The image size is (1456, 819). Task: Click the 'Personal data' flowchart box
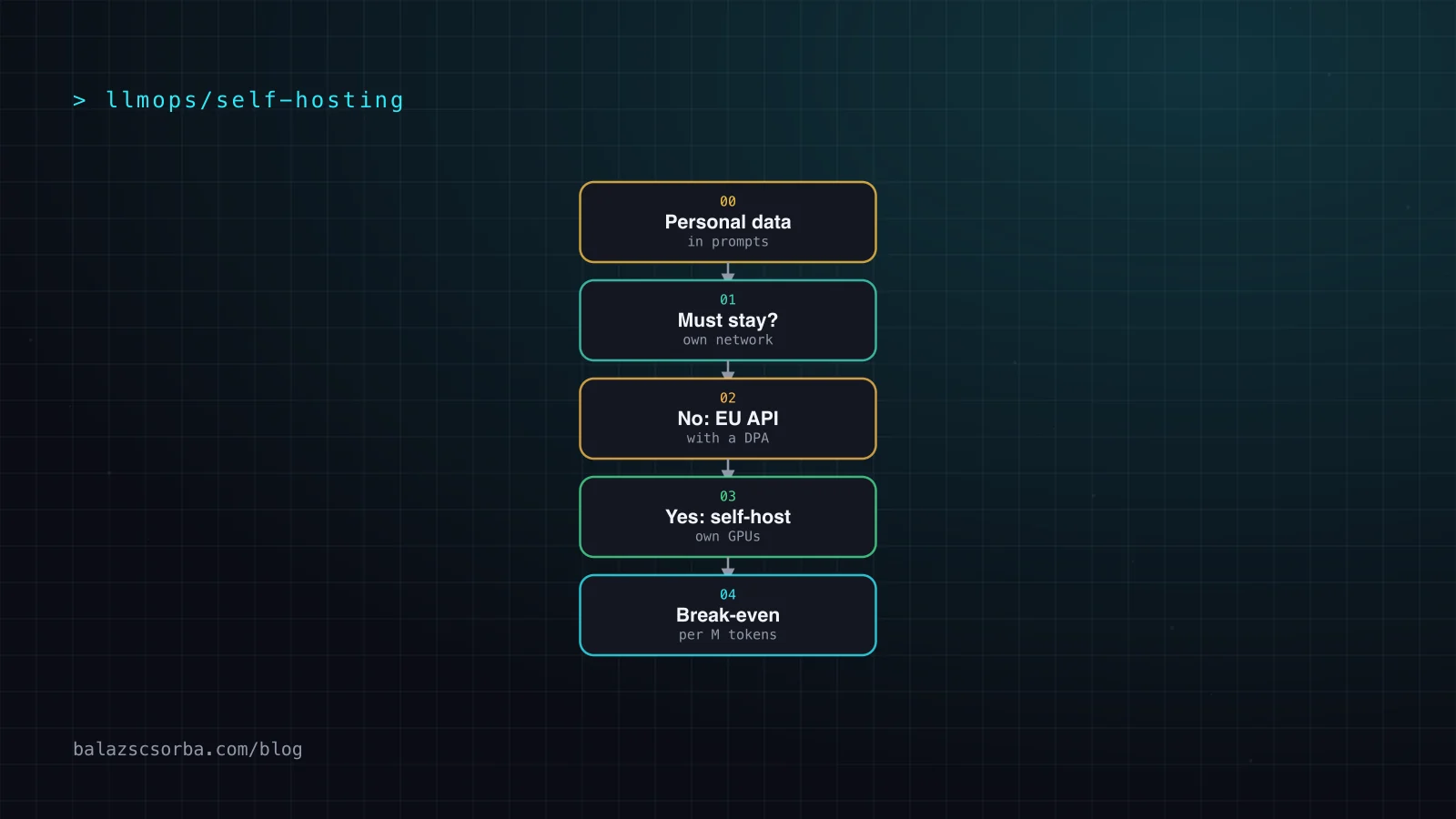(728, 222)
